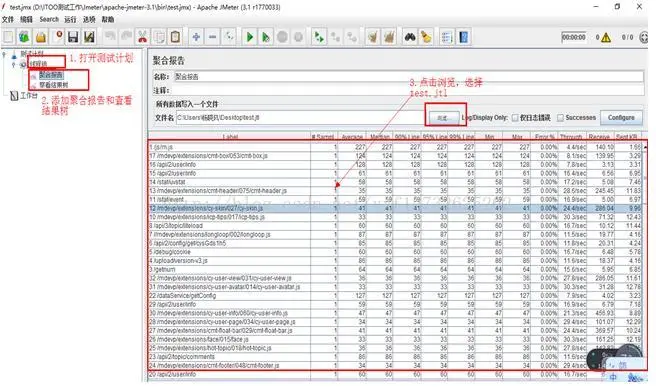
Task: Click the Configure button
Action: [x=621, y=118]
